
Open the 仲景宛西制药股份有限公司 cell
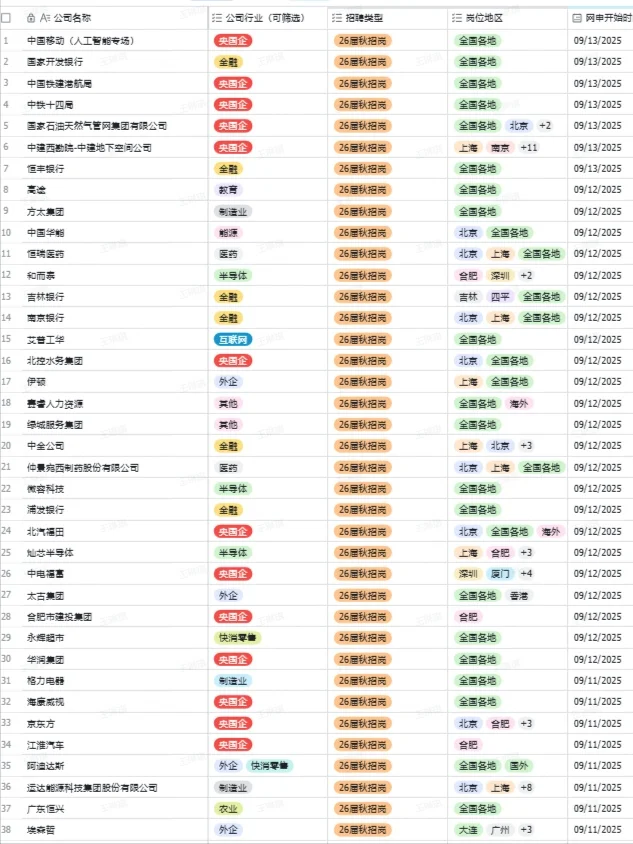tap(117, 467)
